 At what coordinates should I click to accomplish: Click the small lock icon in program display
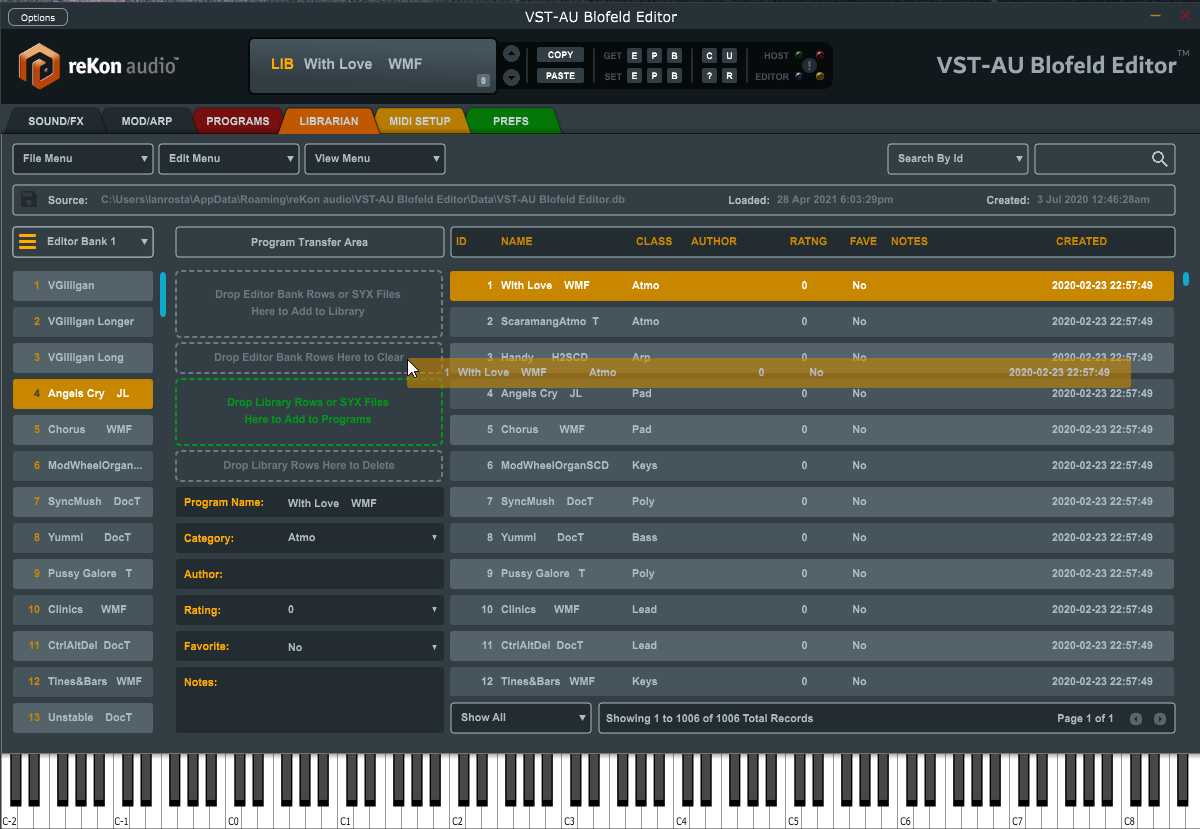483,80
